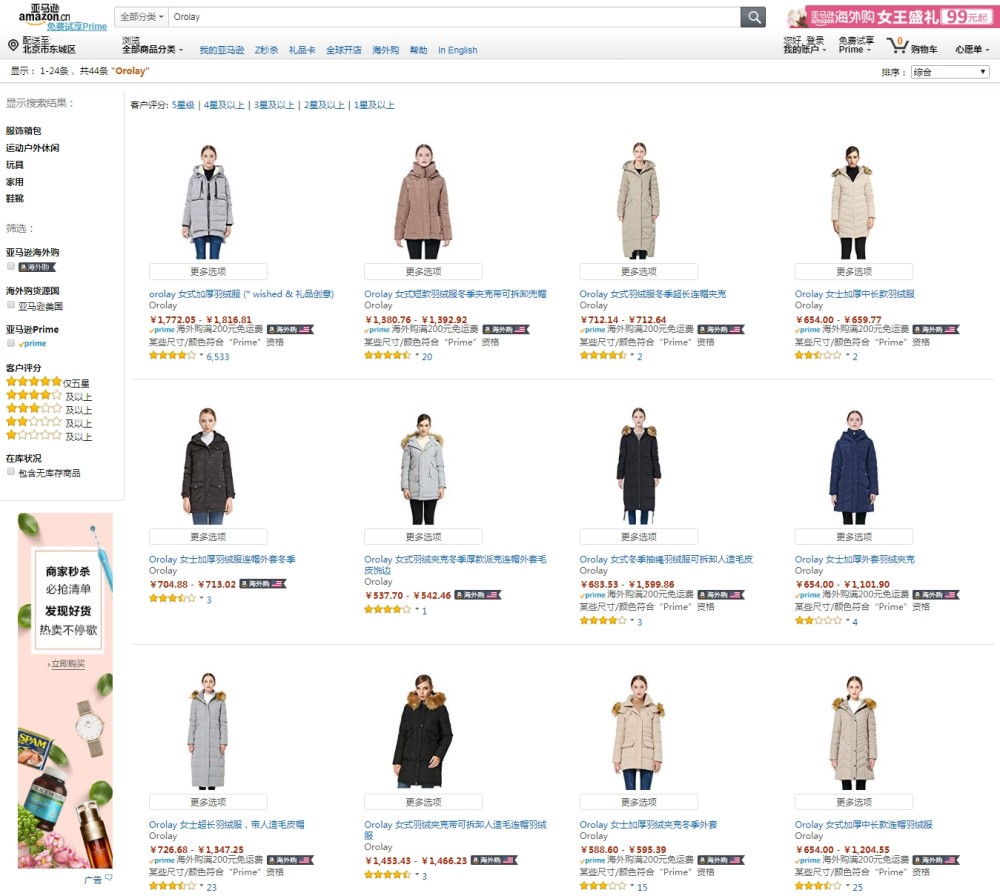Open thumbnail of long grey fur-hood coat
1000x896 pixels.
208,731
